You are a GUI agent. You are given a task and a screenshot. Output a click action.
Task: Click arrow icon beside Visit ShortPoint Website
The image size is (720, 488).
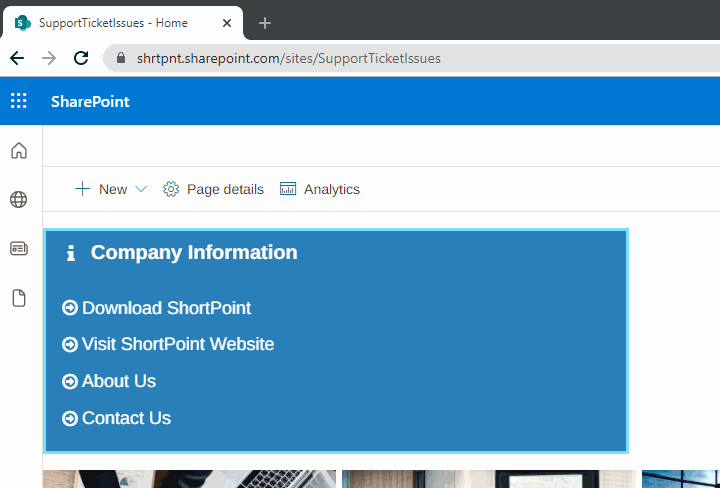coord(70,344)
